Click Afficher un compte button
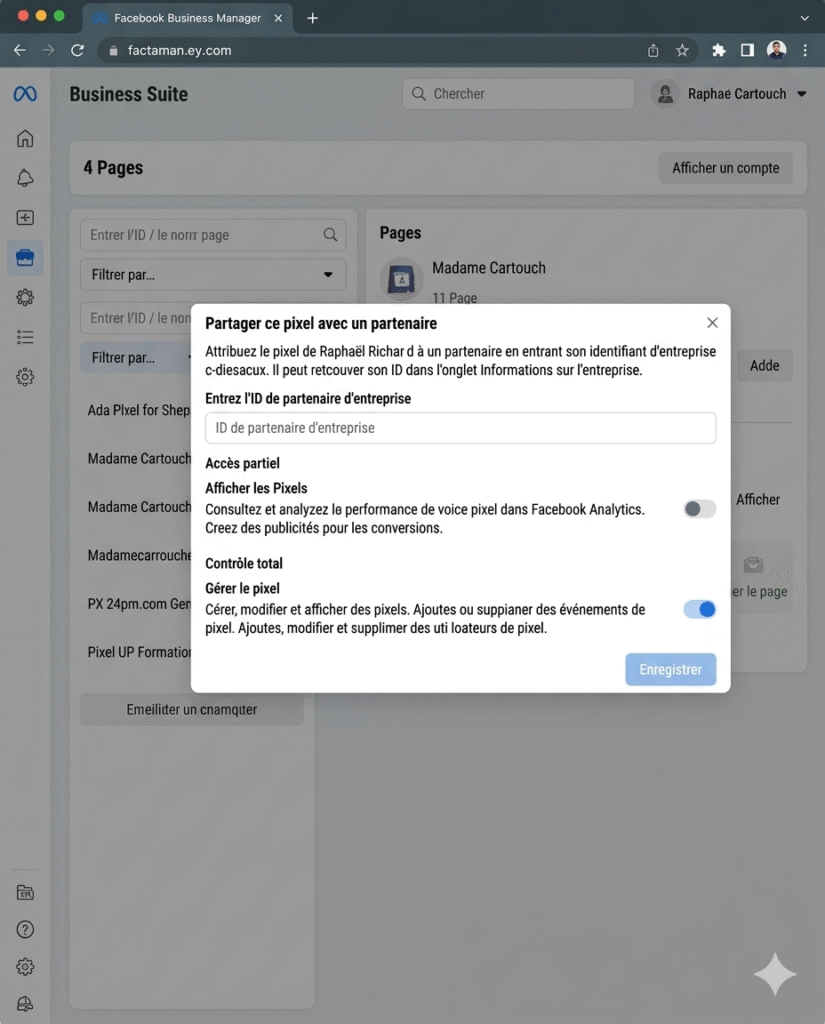Viewport: 825px width, 1024px height. coord(725,168)
